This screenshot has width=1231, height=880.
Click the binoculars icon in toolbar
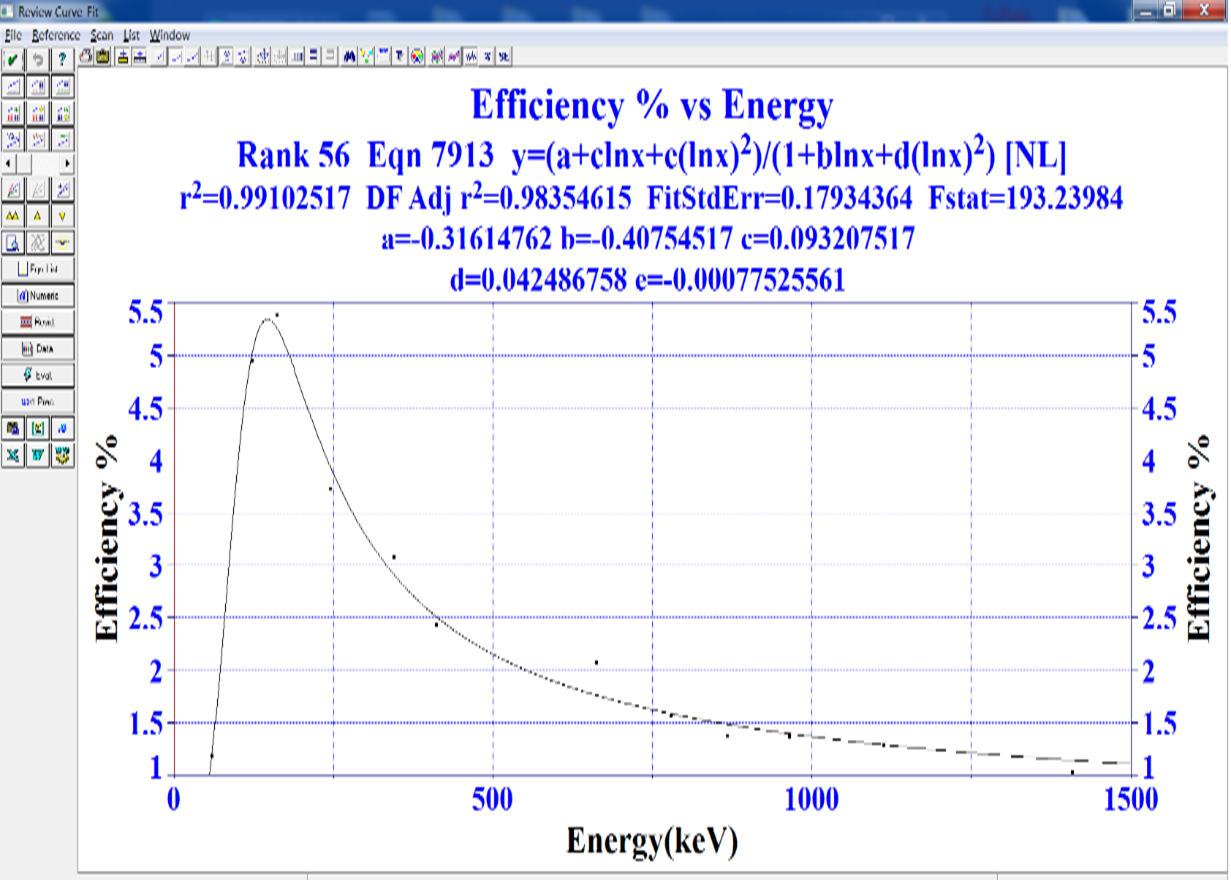click(x=349, y=56)
